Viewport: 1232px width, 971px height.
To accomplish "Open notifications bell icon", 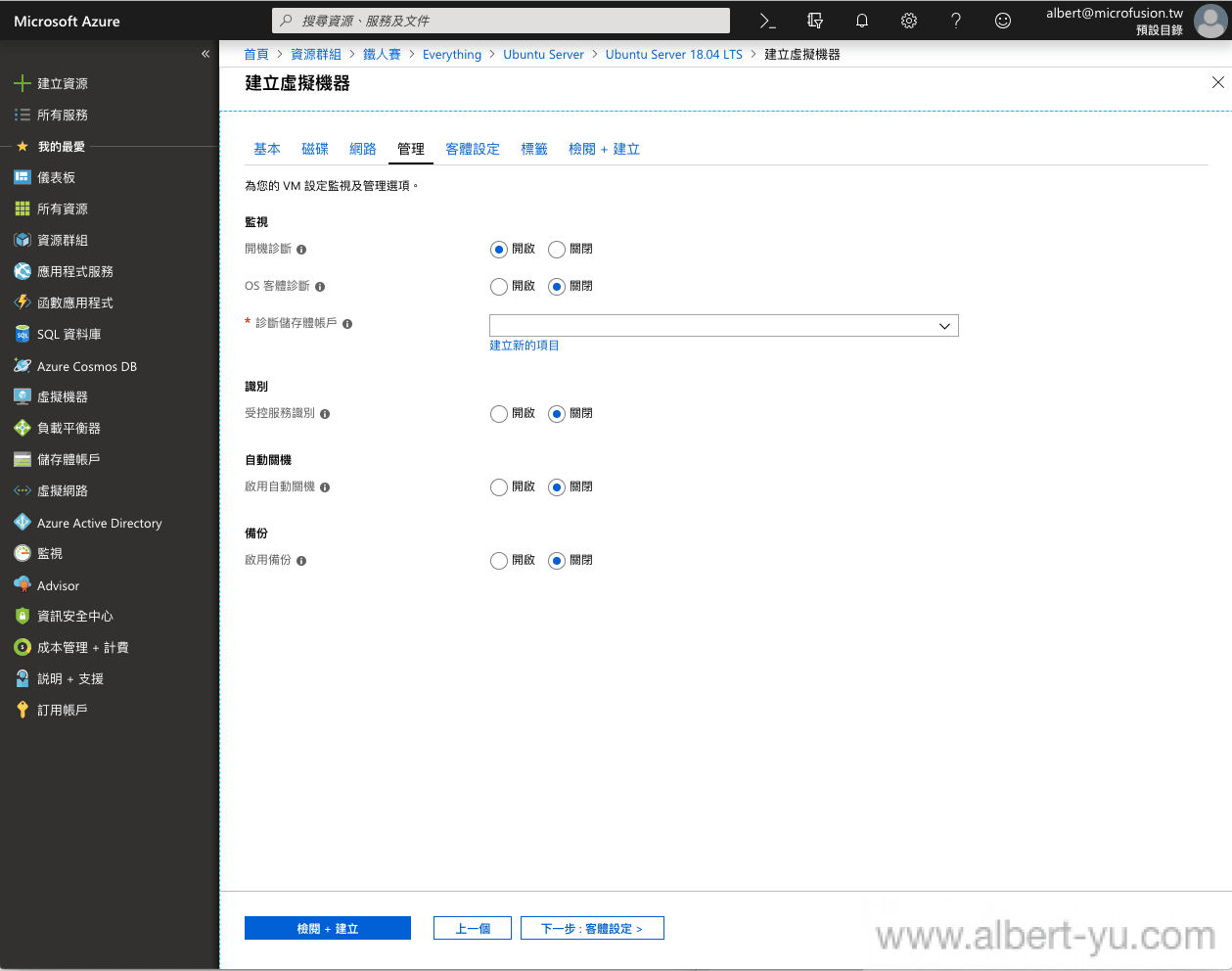I will pyautogui.click(x=862, y=21).
